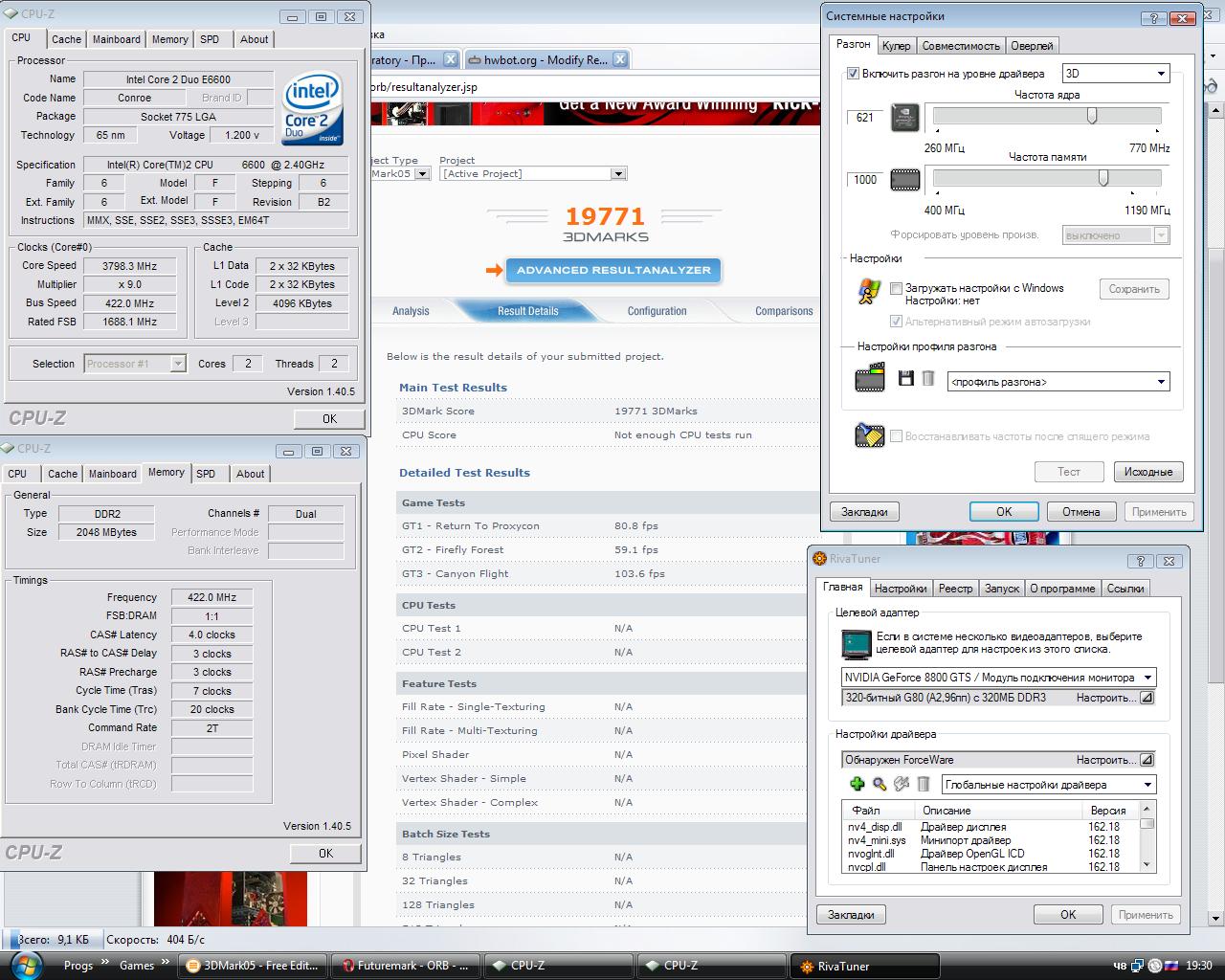1225x980 pixels.
Task: Adjust the memory clock frequency slider handle
Action: (1103, 178)
